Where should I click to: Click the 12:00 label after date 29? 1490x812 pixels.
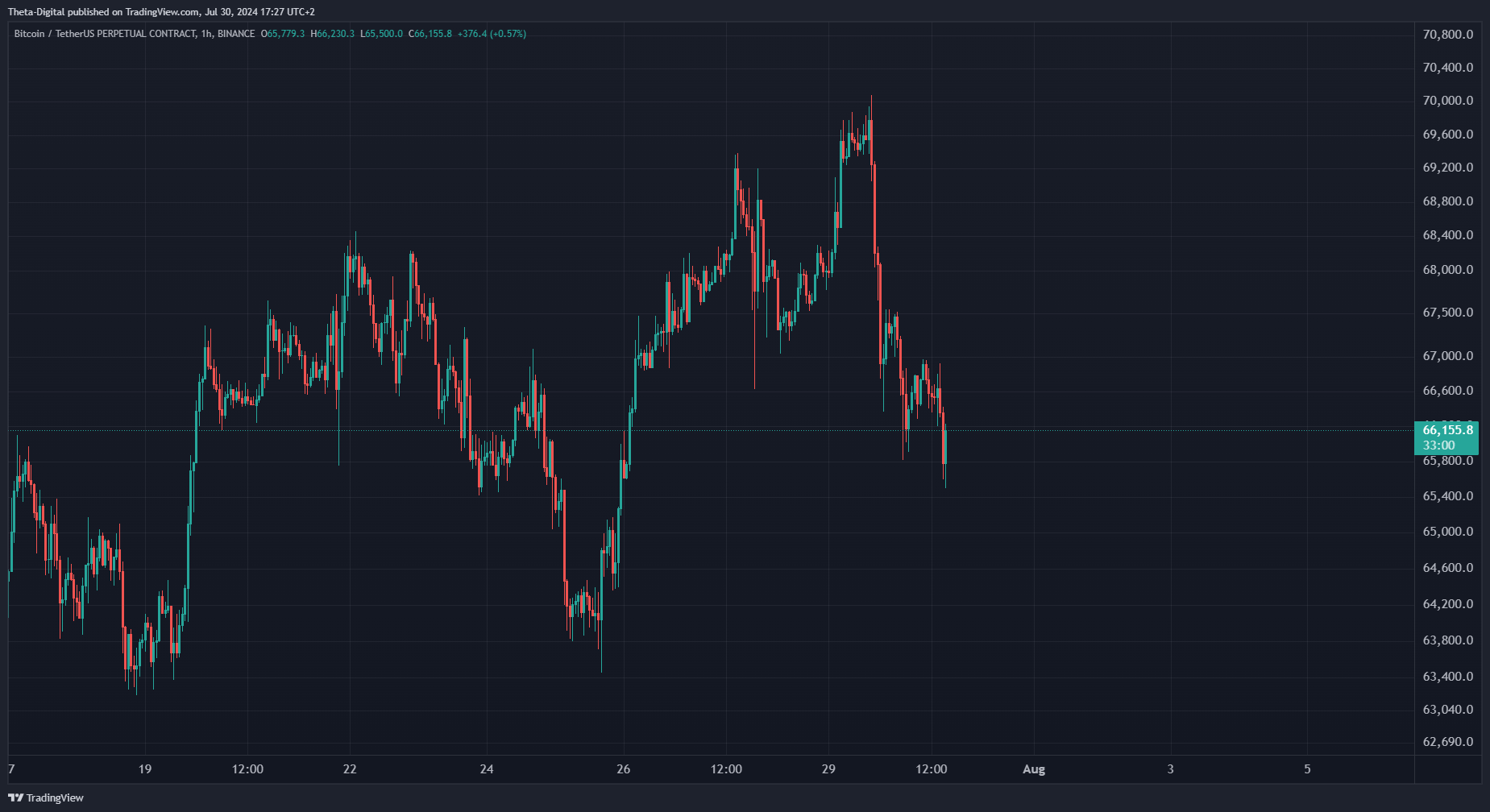pos(932,769)
